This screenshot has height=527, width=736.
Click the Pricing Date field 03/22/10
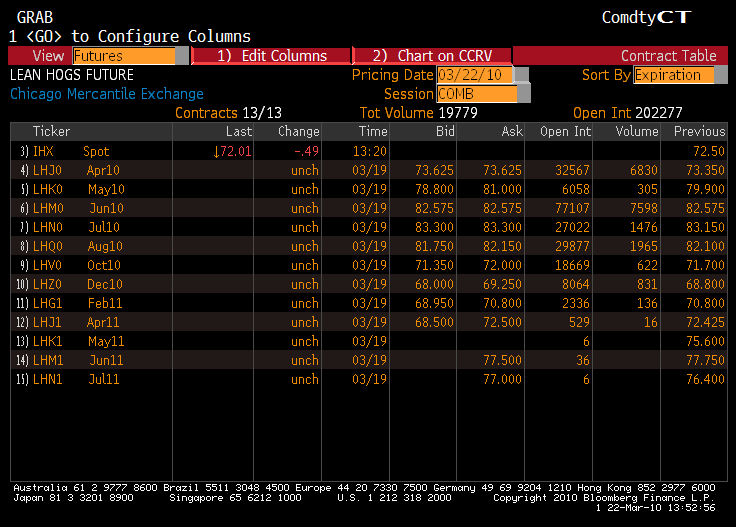point(475,75)
